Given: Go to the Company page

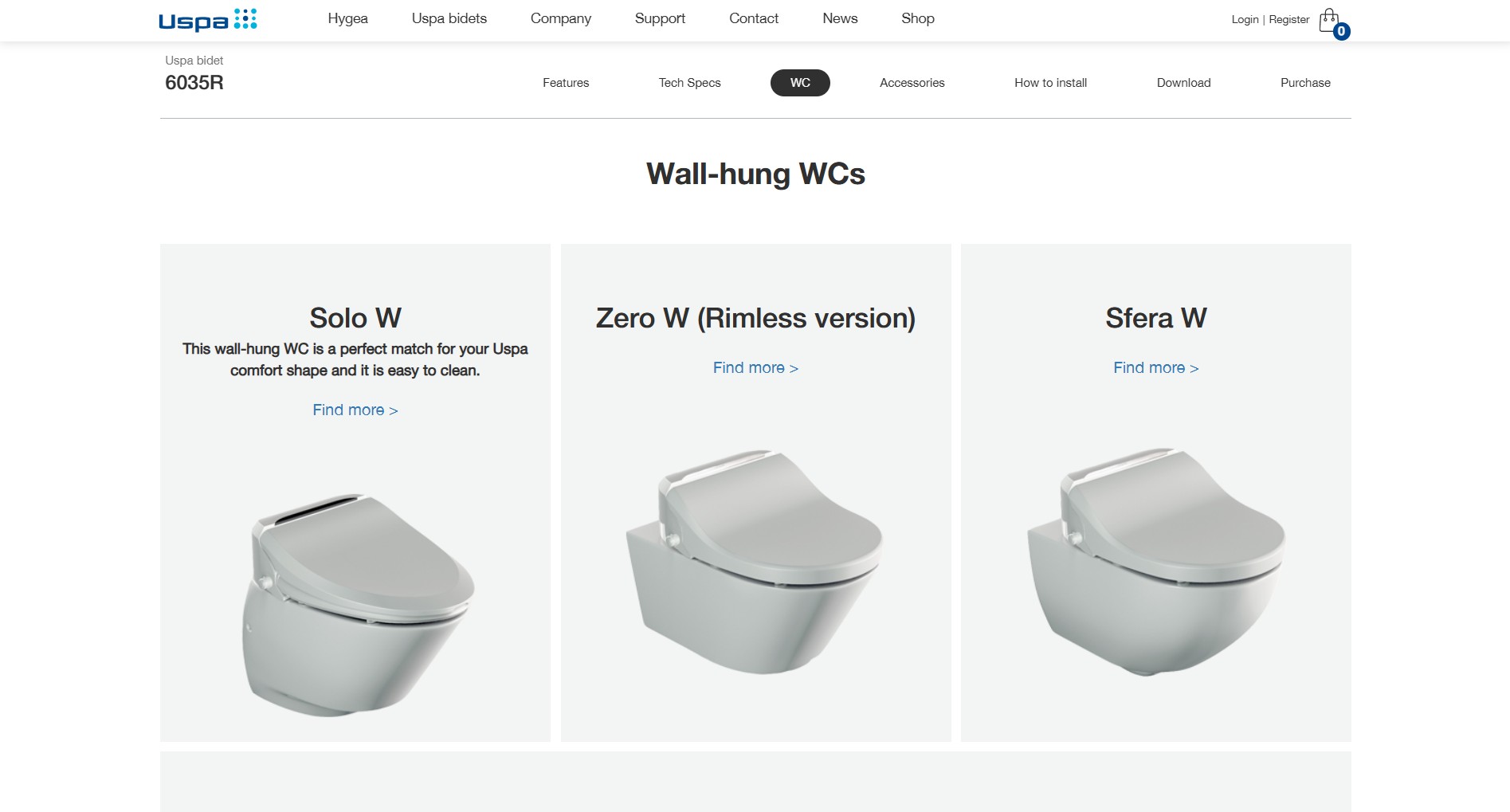Looking at the screenshot, I should [561, 18].
